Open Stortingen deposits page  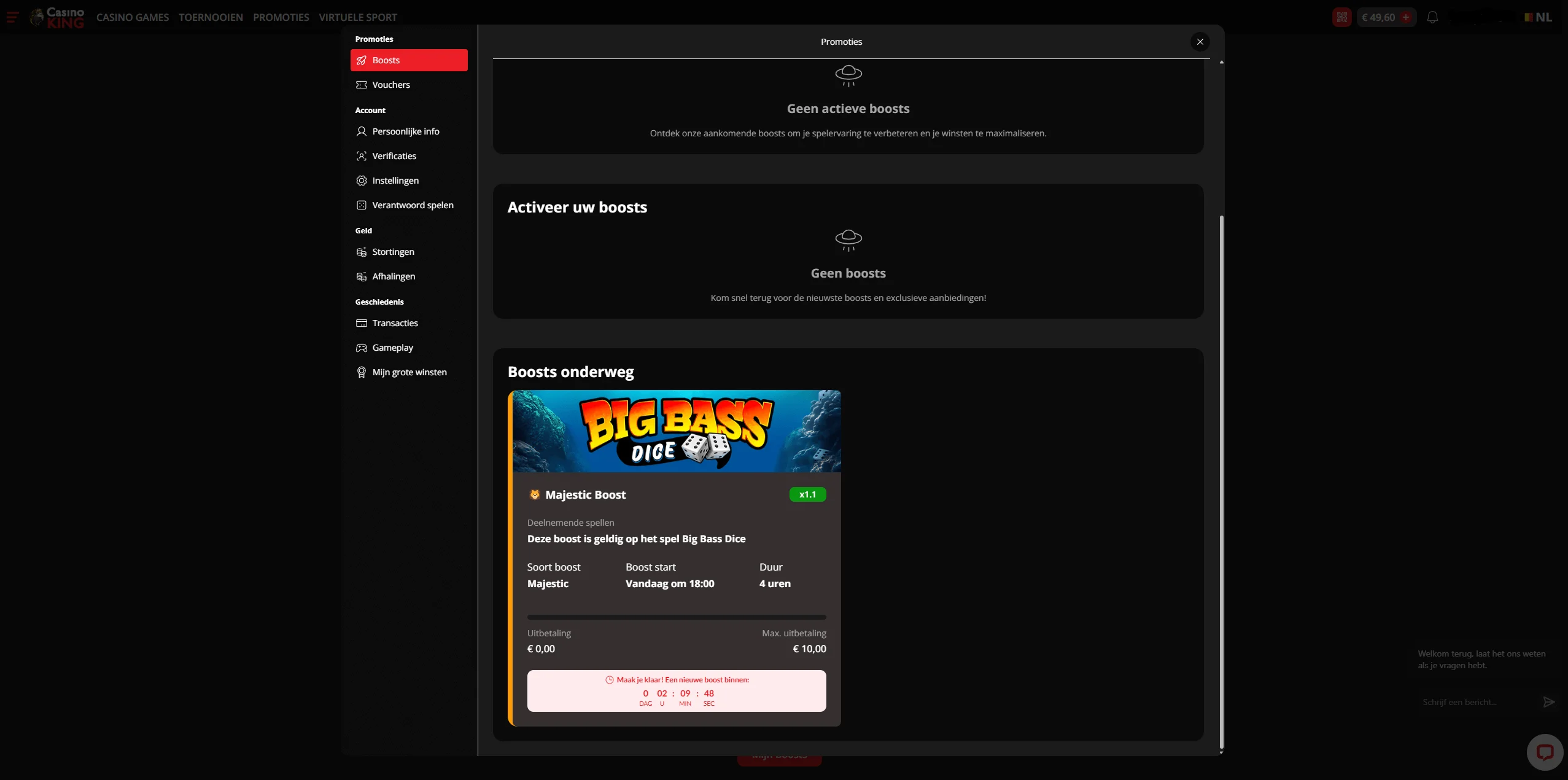tap(393, 252)
